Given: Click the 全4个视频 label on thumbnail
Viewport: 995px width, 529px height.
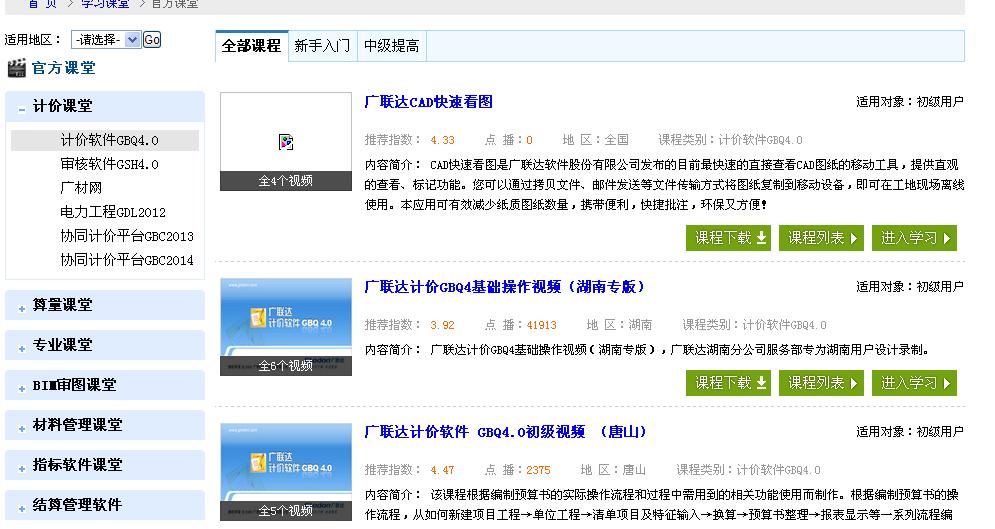Looking at the screenshot, I should click(286, 181).
